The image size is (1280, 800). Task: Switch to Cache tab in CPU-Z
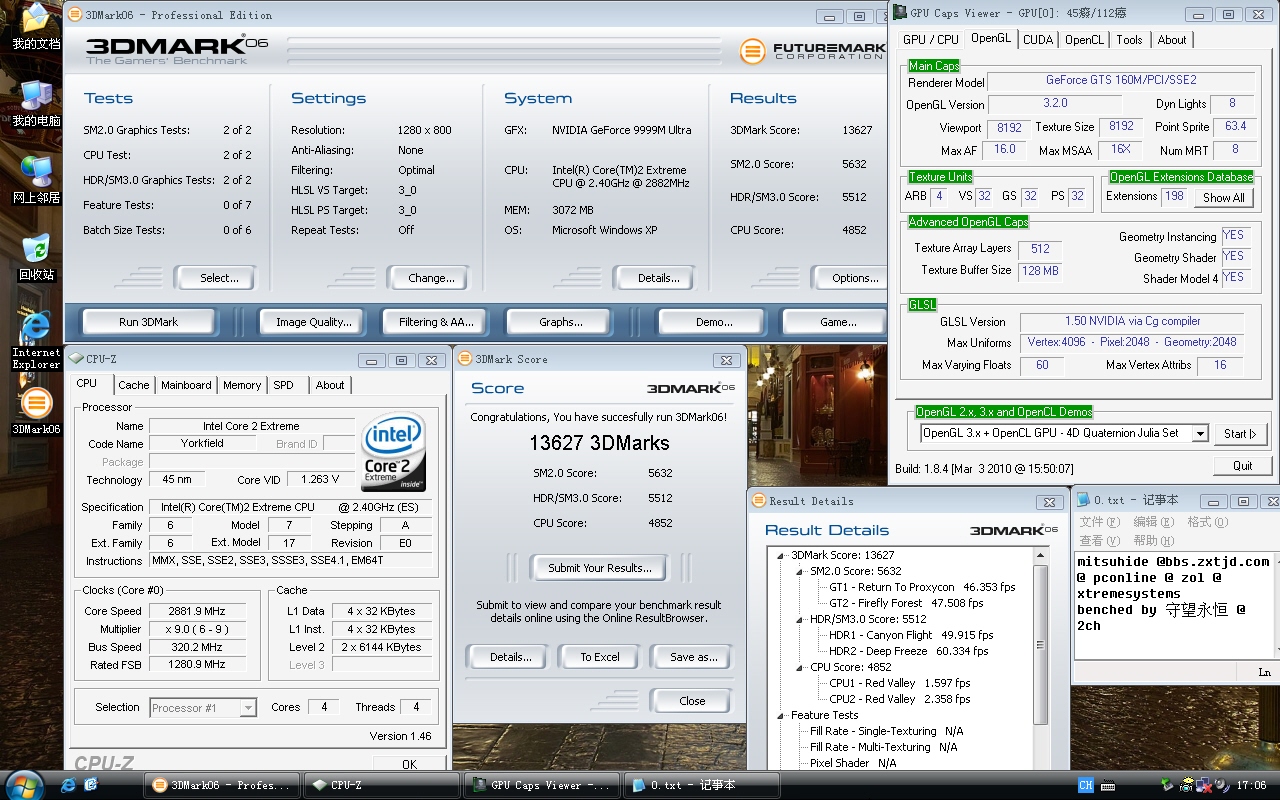click(133, 385)
